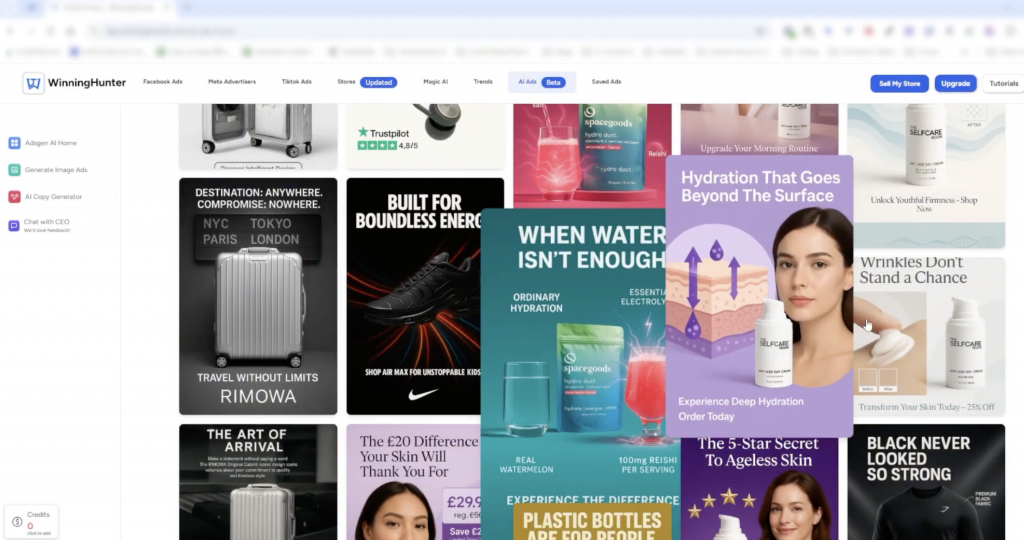The height and width of the screenshot is (540, 1024).
Task: Open the Tutorials button
Action: pos(1003,83)
